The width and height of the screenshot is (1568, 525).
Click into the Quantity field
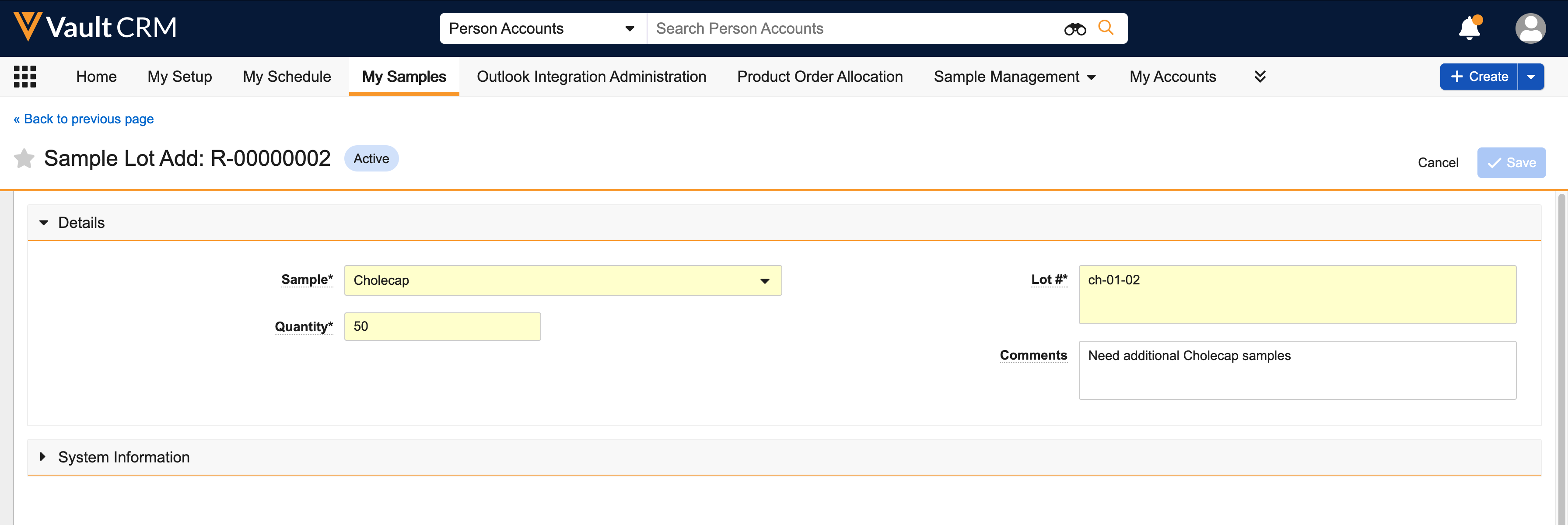tap(442, 326)
